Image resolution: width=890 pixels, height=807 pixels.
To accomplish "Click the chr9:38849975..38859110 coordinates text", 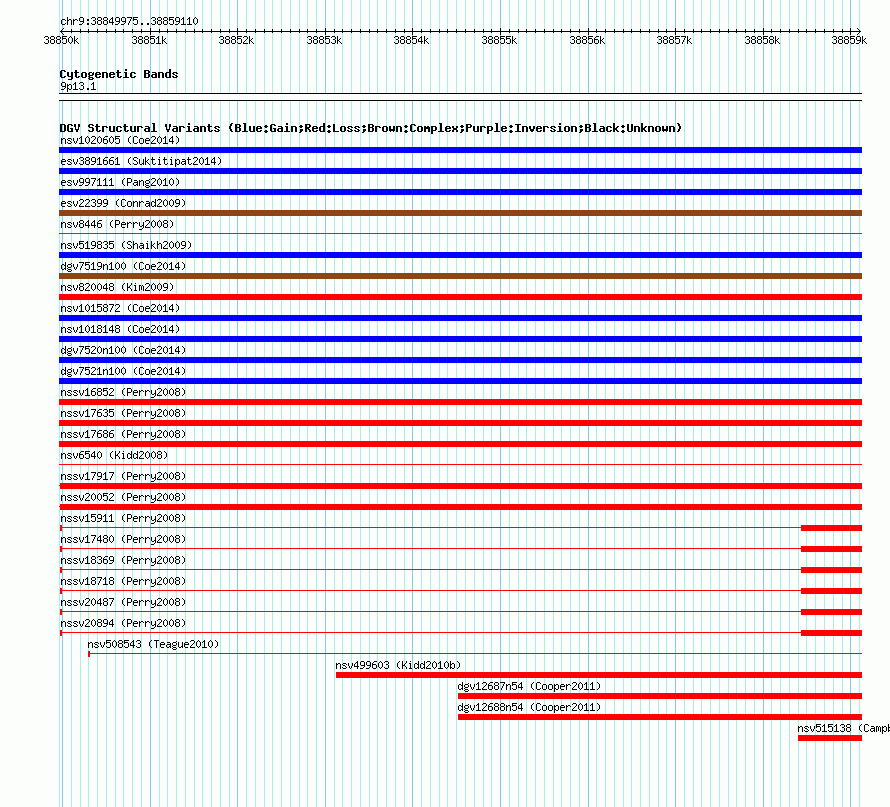I will coord(129,21).
